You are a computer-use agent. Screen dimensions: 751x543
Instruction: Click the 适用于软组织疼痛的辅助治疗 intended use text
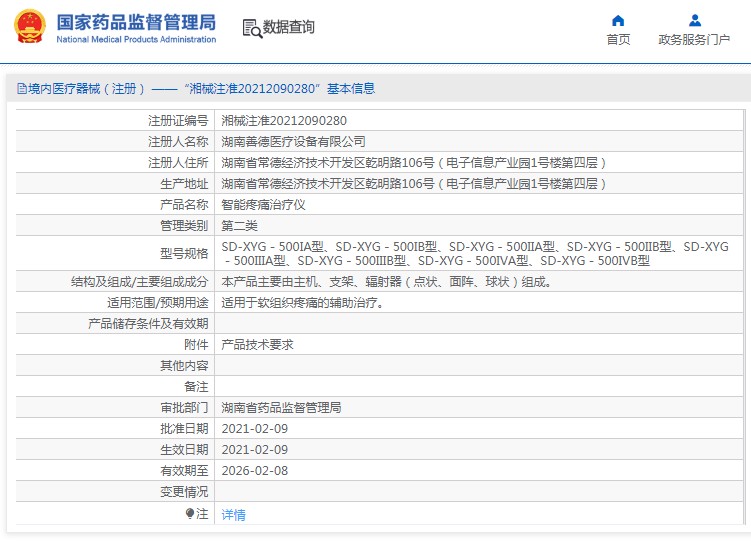[x=301, y=302]
